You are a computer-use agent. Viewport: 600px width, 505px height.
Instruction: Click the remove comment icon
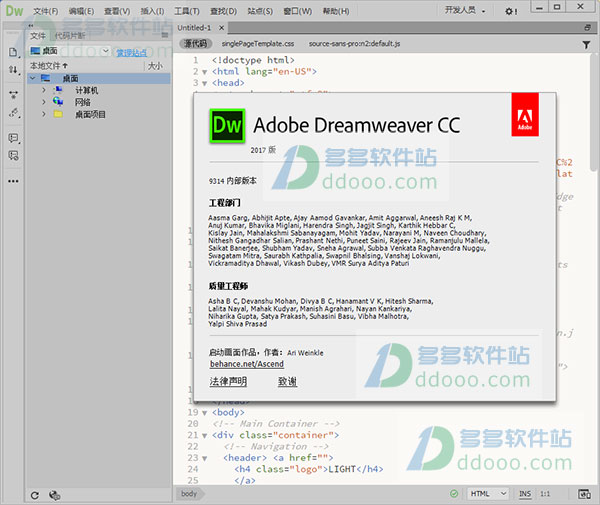click(x=13, y=155)
